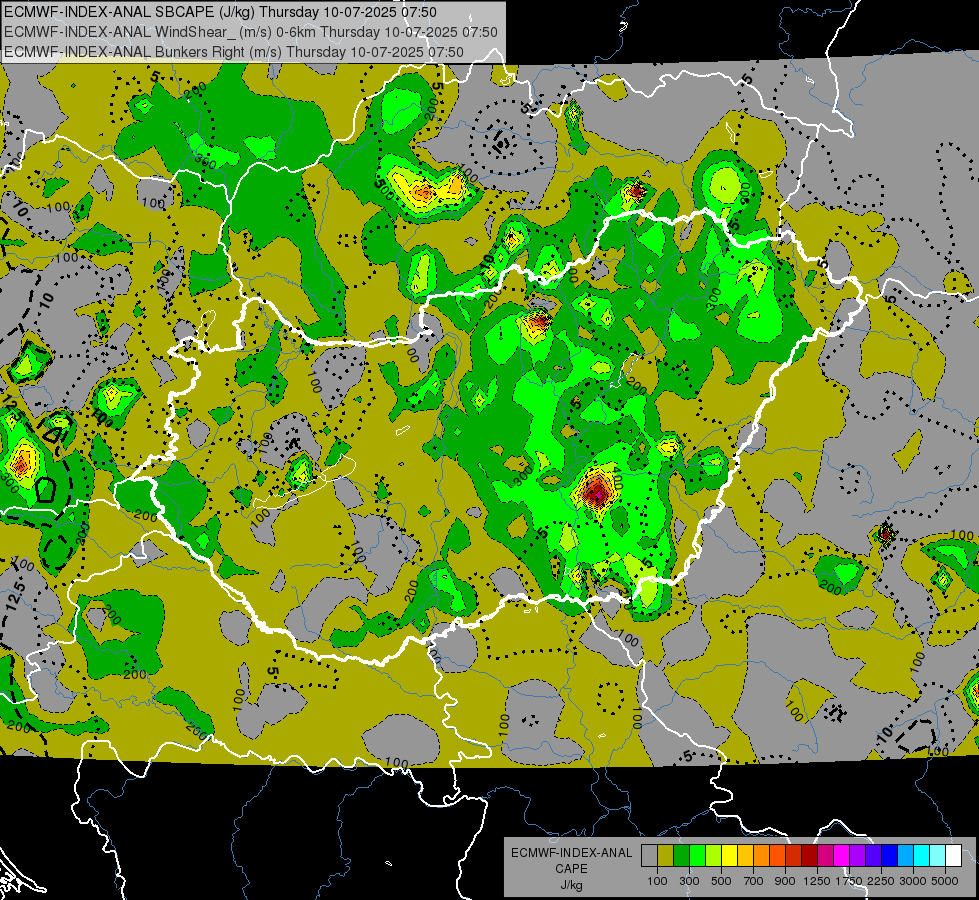The height and width of the screenshot is (900, 979).
Task: Click the J/kg unit label in legend
Action: 572,885
